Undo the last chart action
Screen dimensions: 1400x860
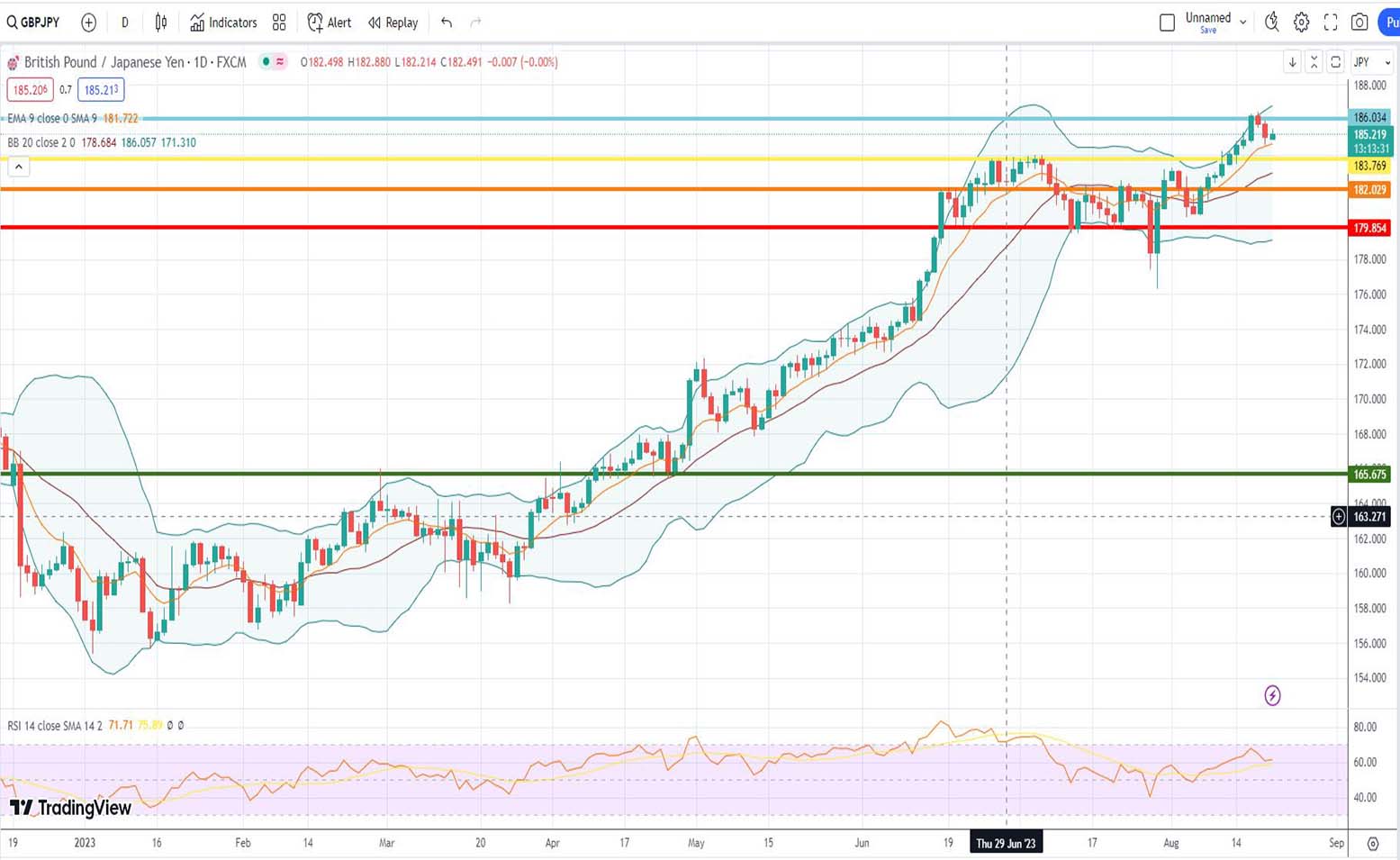pyautogui.click(x=447, y=23)
